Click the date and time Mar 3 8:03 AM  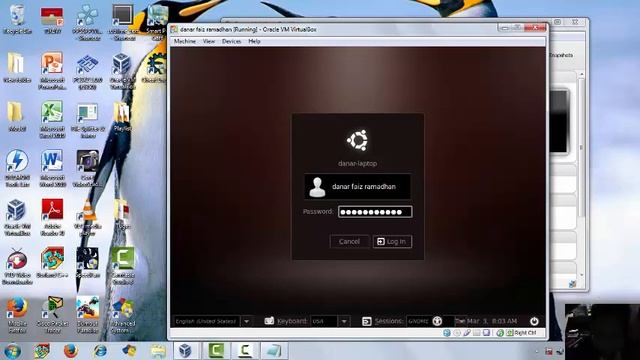click(486, 321)
